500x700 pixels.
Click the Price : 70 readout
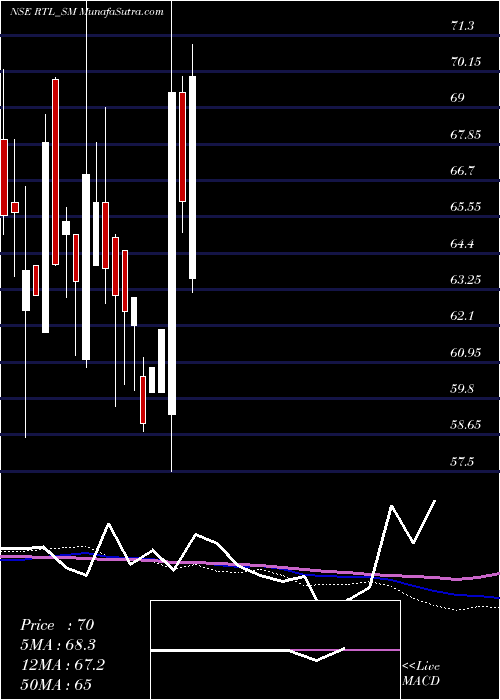coord(57,625)
